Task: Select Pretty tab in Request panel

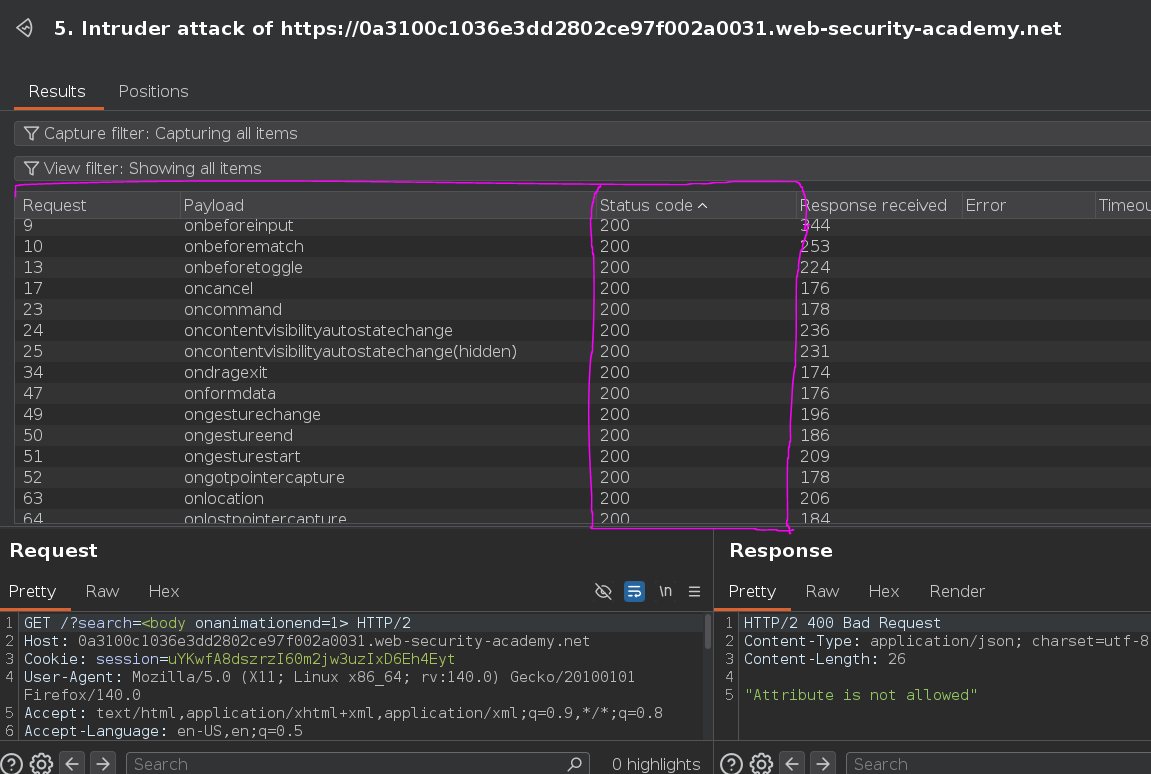Action: (x=32, y=591)
